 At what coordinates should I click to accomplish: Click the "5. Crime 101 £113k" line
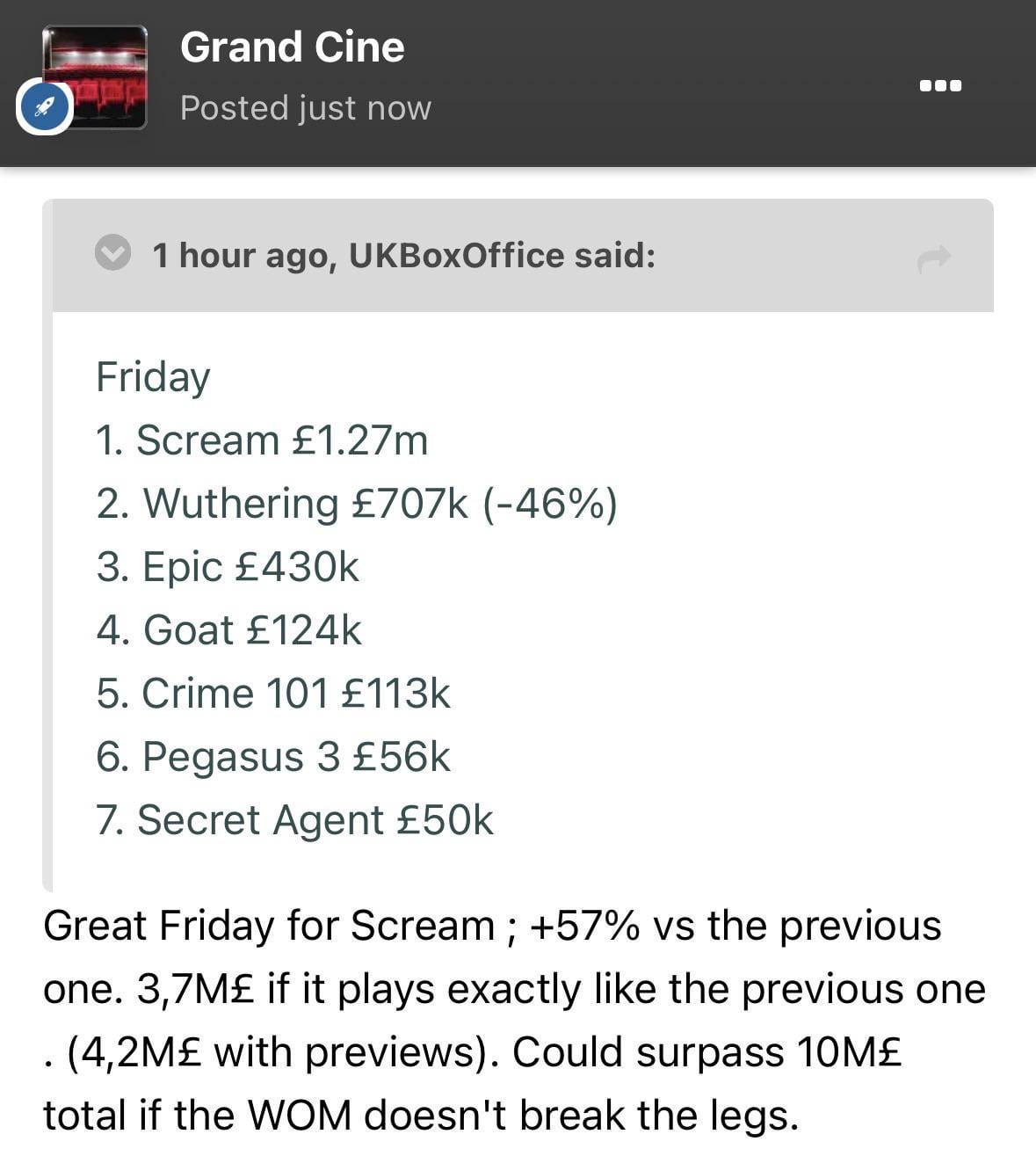click(273, 694)
